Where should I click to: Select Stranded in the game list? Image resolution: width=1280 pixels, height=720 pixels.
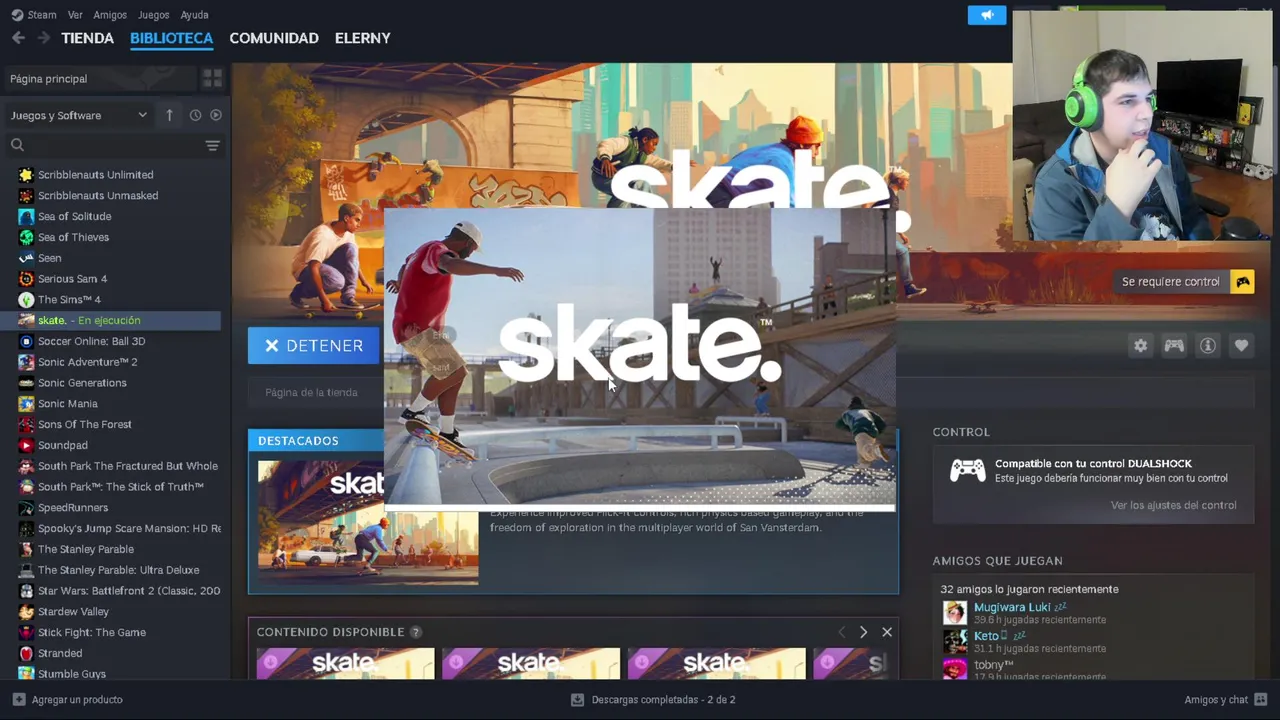pyautogui.click(x=60, y=654)
